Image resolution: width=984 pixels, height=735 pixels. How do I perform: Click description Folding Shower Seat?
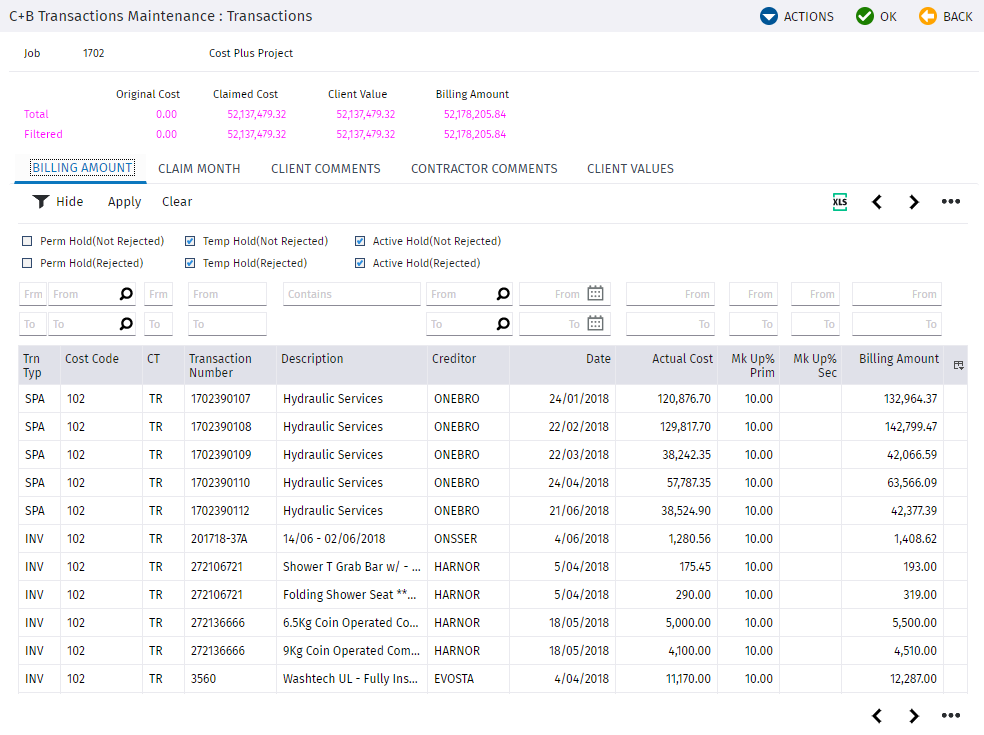click(x=350, y=594)
